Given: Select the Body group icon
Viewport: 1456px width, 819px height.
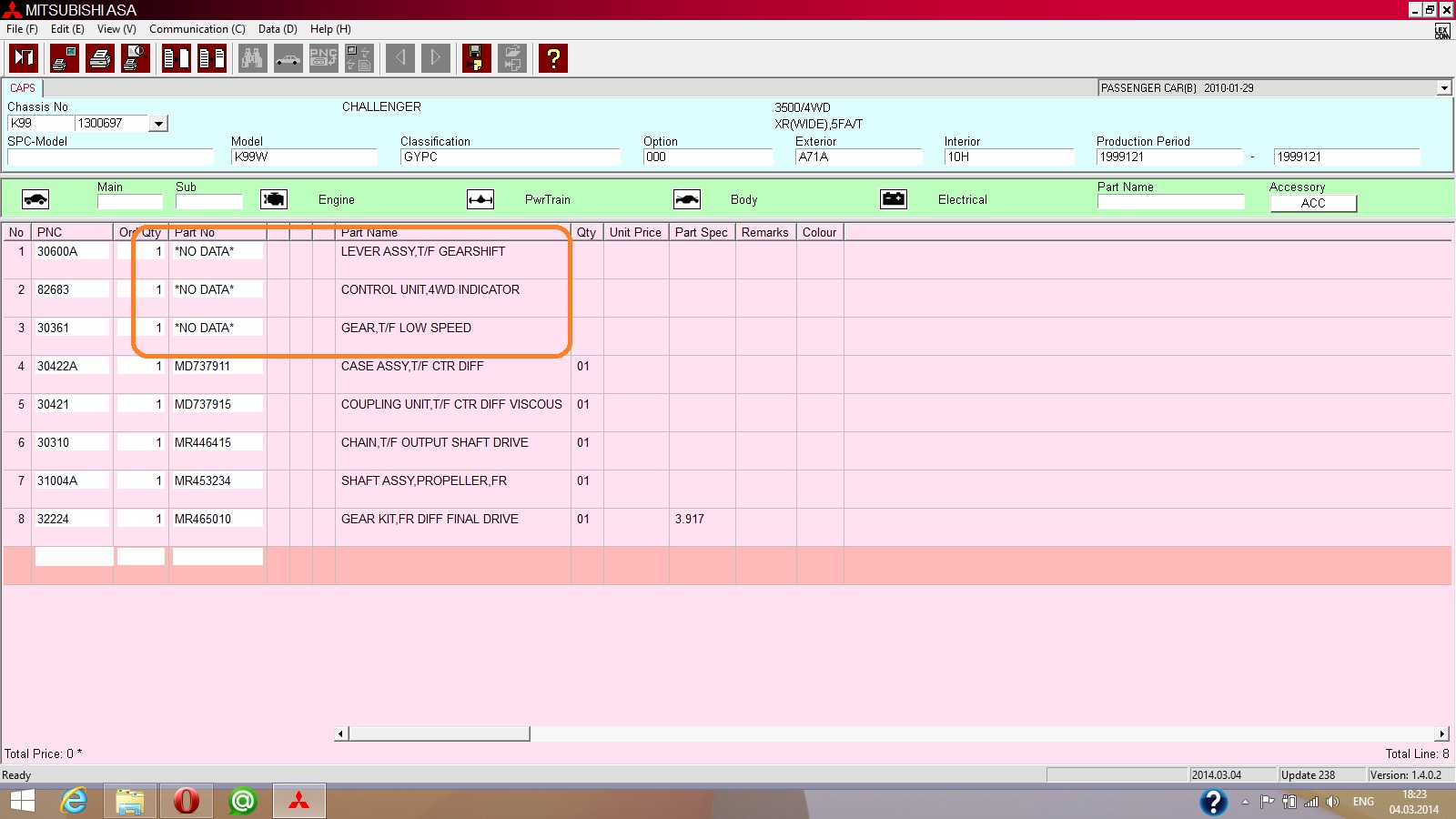Looking at the screenshot, I should [x=687, y=199].
